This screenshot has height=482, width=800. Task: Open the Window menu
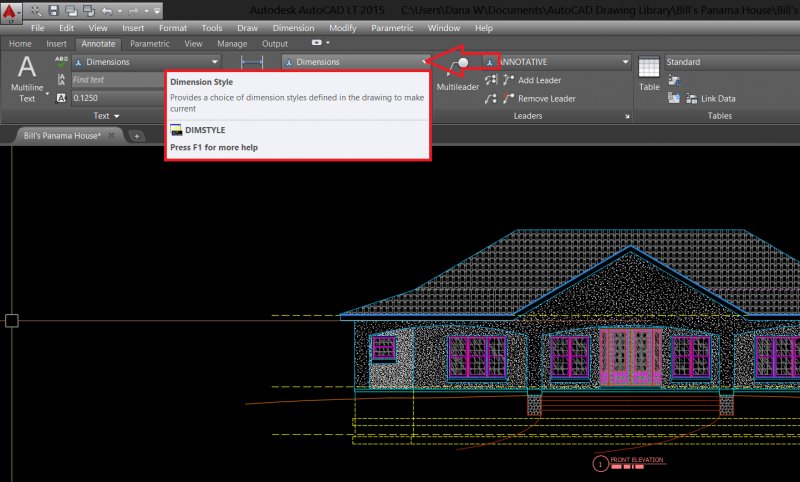(444, 28)
